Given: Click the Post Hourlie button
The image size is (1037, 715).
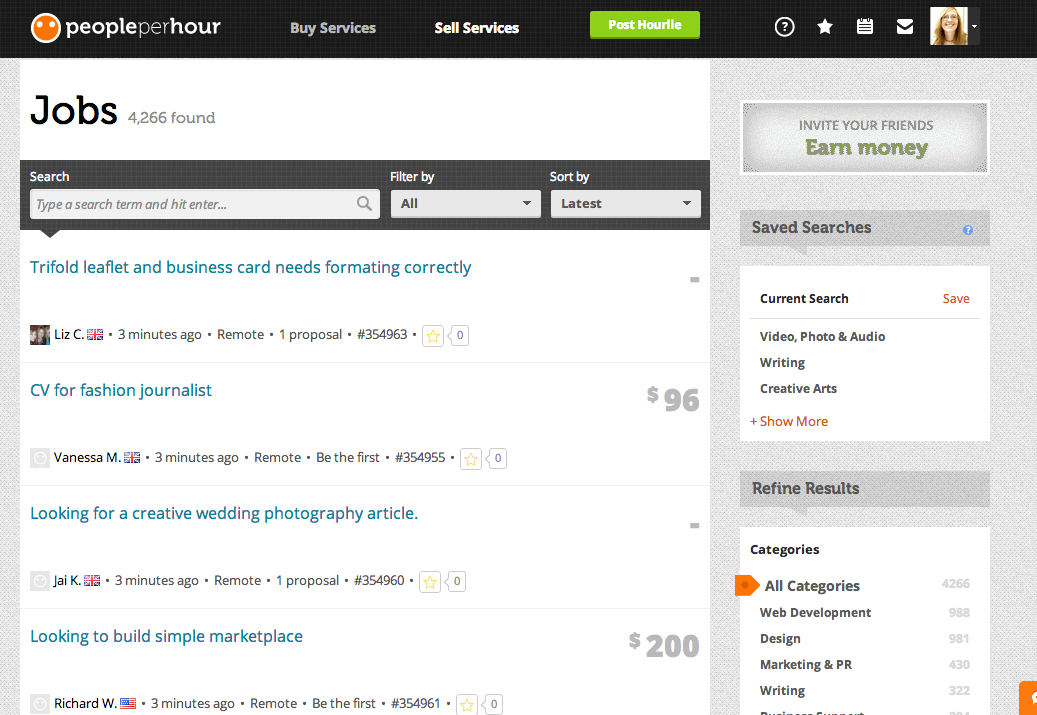Looking at the screenshot, I should point(645,25).
